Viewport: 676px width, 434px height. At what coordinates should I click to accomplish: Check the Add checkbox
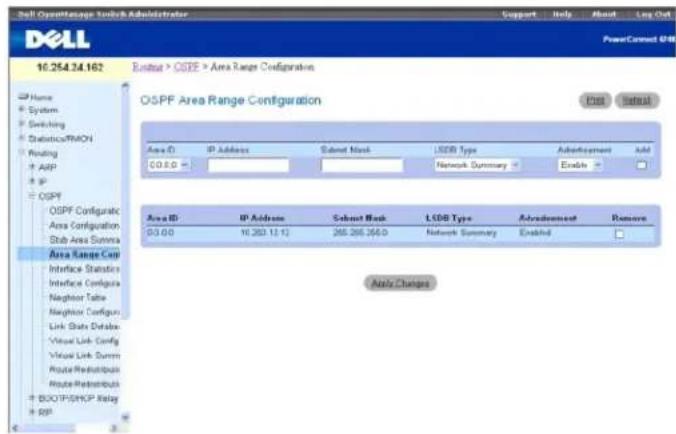642,165
